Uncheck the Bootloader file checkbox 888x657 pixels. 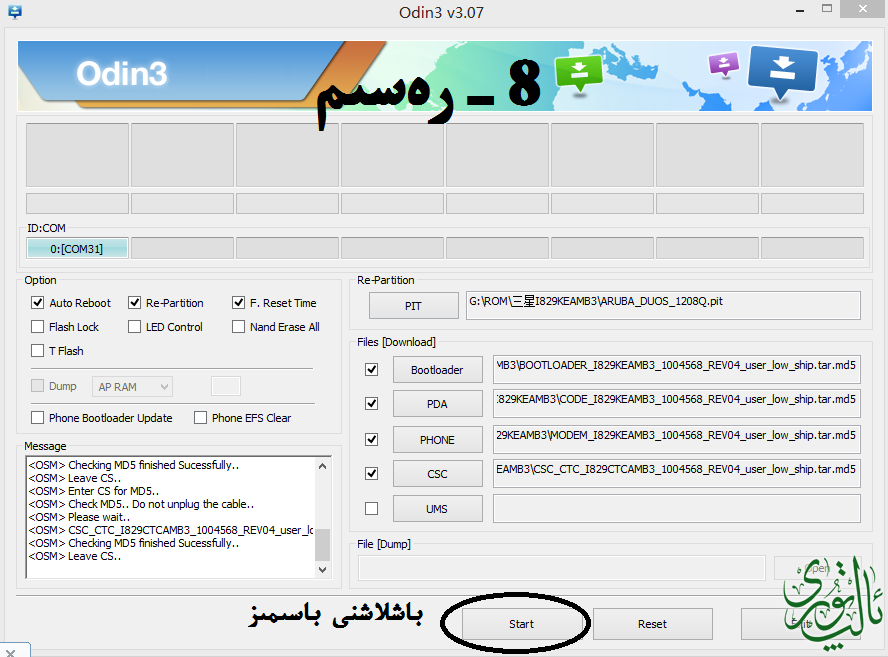coord(372,370)
